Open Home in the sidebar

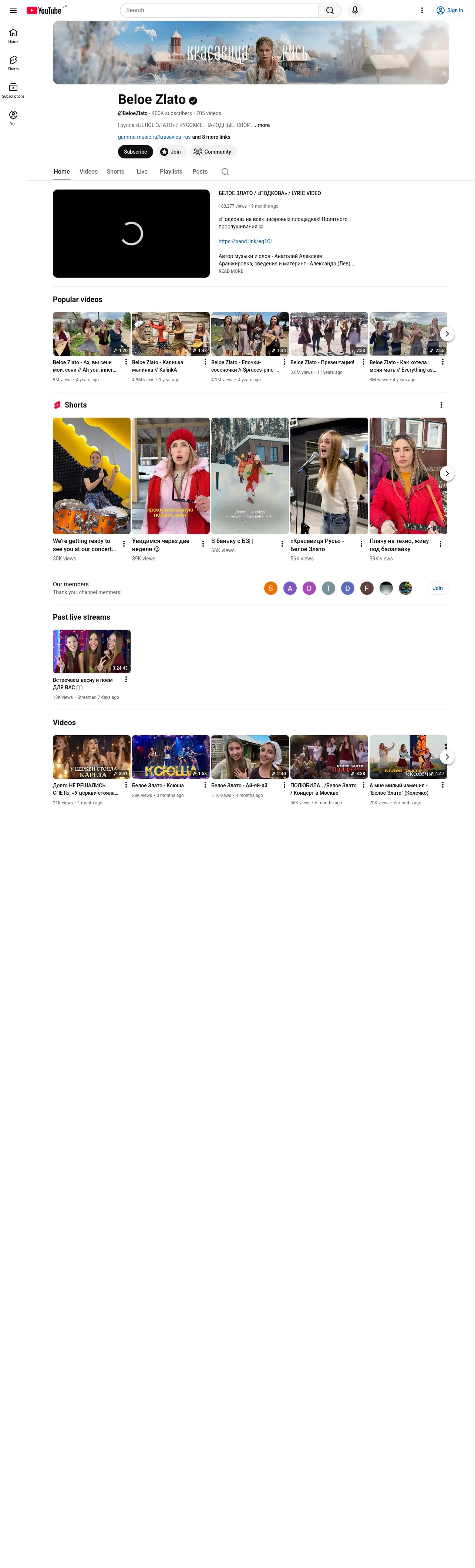pos(13,36)
